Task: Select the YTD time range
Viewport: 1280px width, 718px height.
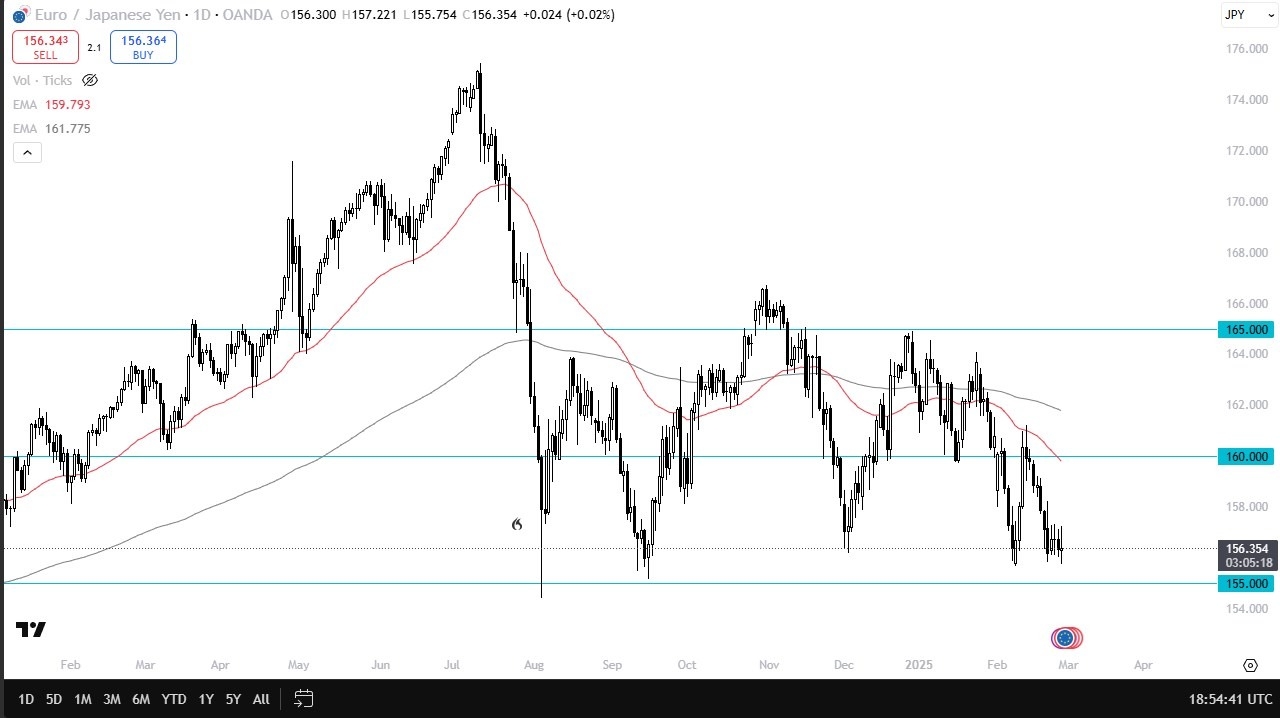Action: coord(174,699)
